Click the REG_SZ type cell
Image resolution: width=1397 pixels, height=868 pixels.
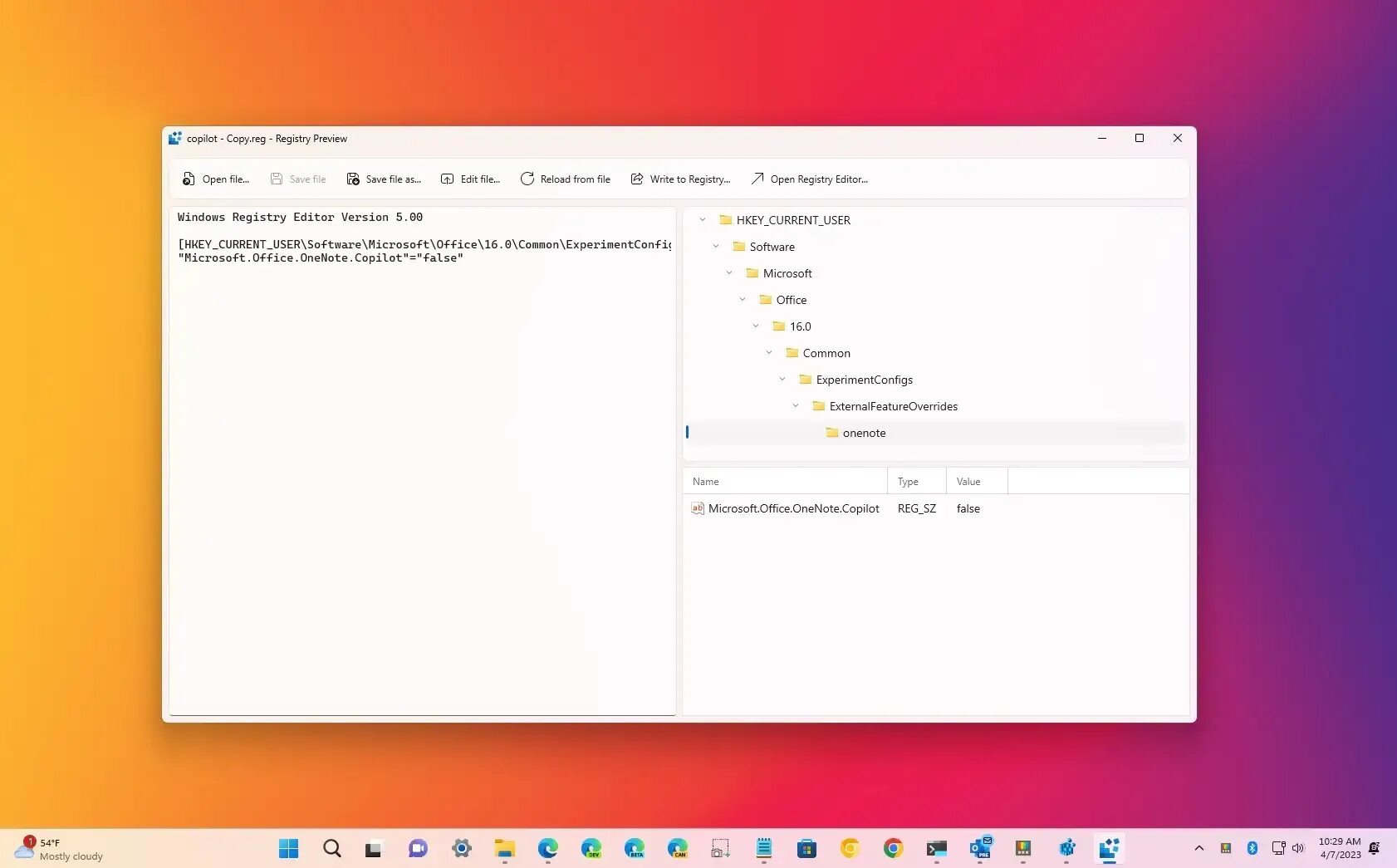click(917, 508)
